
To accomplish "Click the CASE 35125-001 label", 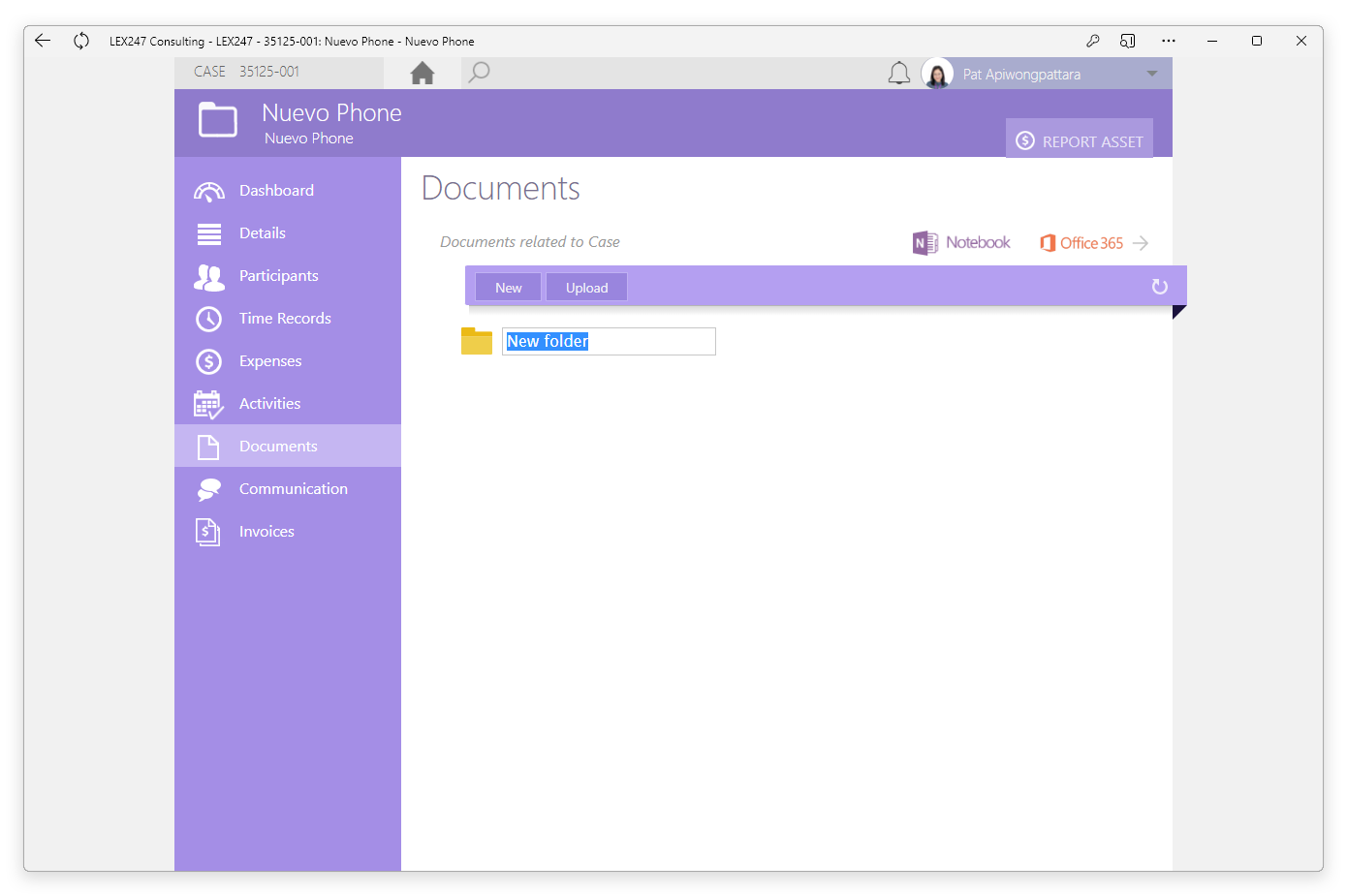I will pyautogui.click(x=247, y=72).
